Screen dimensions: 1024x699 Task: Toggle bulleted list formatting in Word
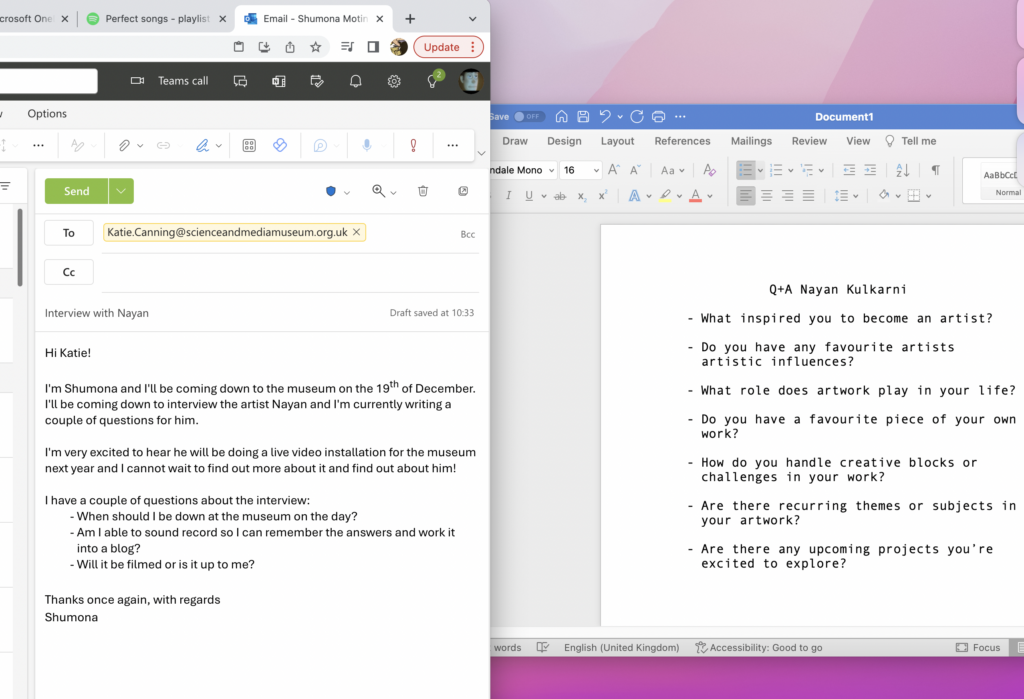pyautogui.click(x=745, y=170)
